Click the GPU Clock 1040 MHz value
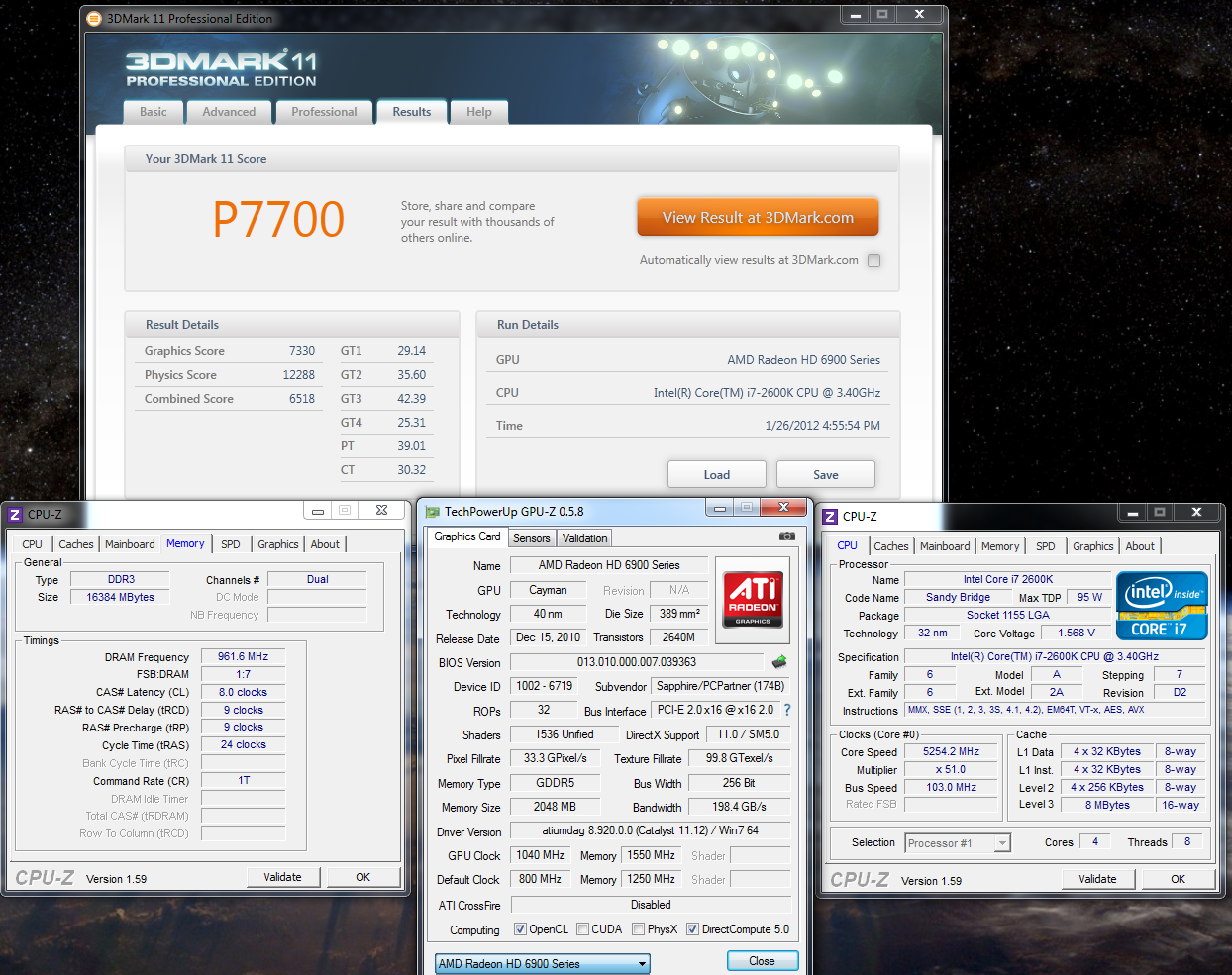 click(540, 855)
